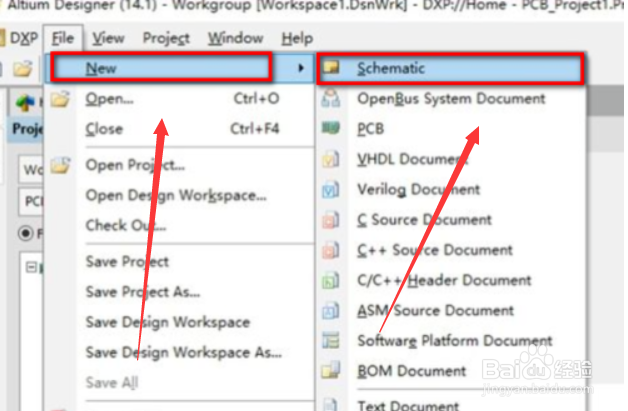Create new C Source Document

[451, 220]
